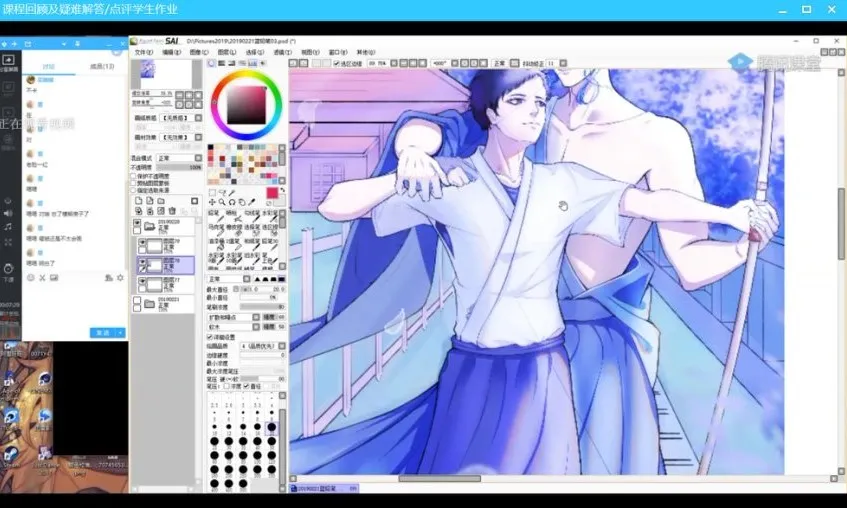
Task: Click the delete layer trash icon
Action: pyautogui.click(x=172, y=211)
